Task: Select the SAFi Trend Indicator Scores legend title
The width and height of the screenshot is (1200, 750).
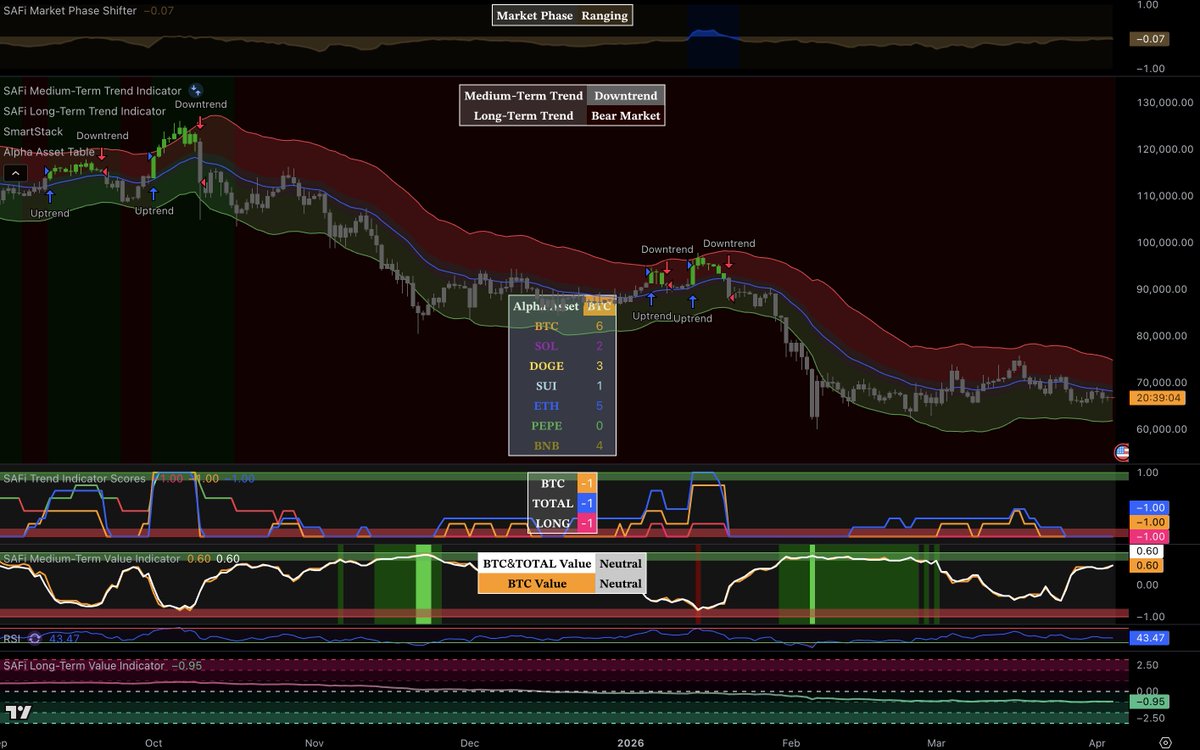Action: (75, 478)
